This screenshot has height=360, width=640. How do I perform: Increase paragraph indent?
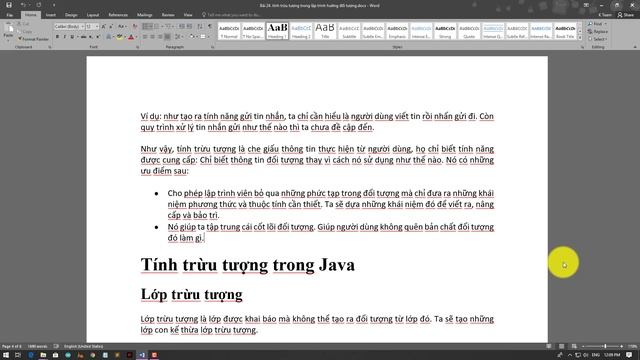(189, 27)
